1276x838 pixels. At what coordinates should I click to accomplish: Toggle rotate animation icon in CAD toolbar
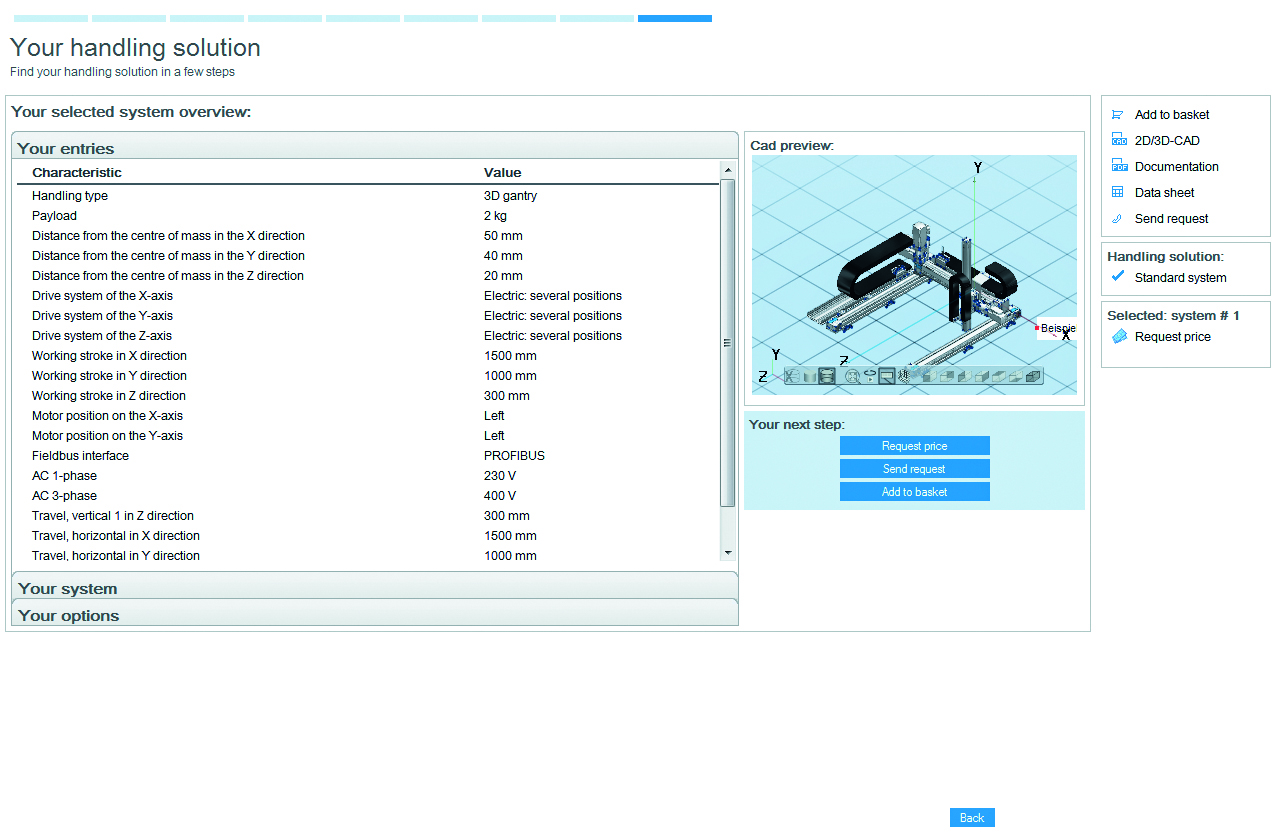870,376
